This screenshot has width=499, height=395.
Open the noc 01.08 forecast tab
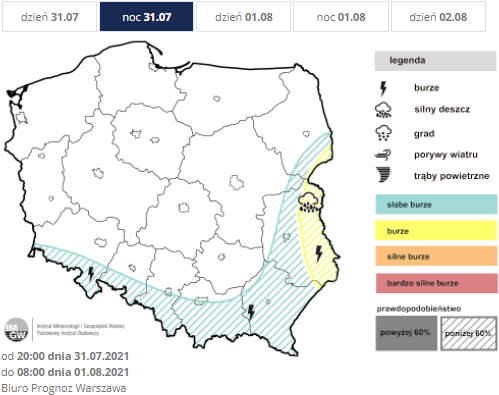pyautogui.click(x=341, y=17)
